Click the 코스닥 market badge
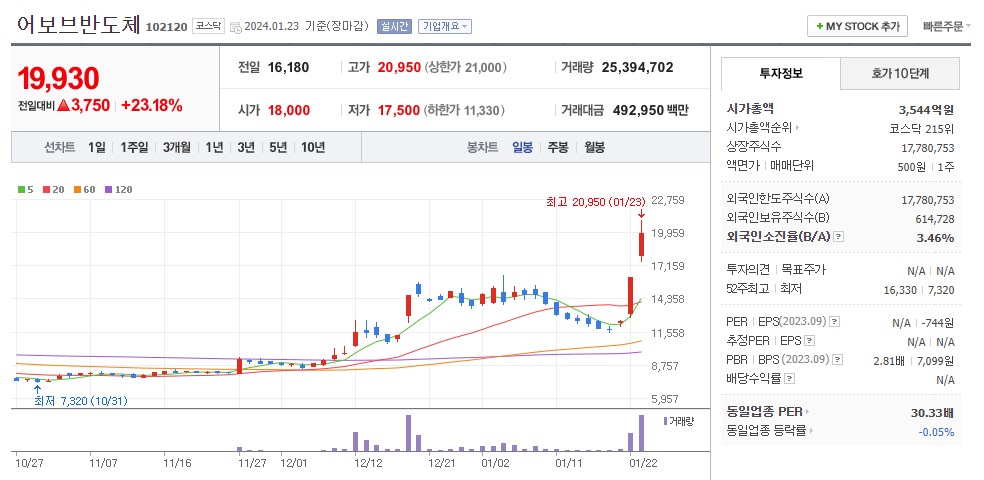The height and width of the screenshot is (480, 984). [x=208, y=26]
